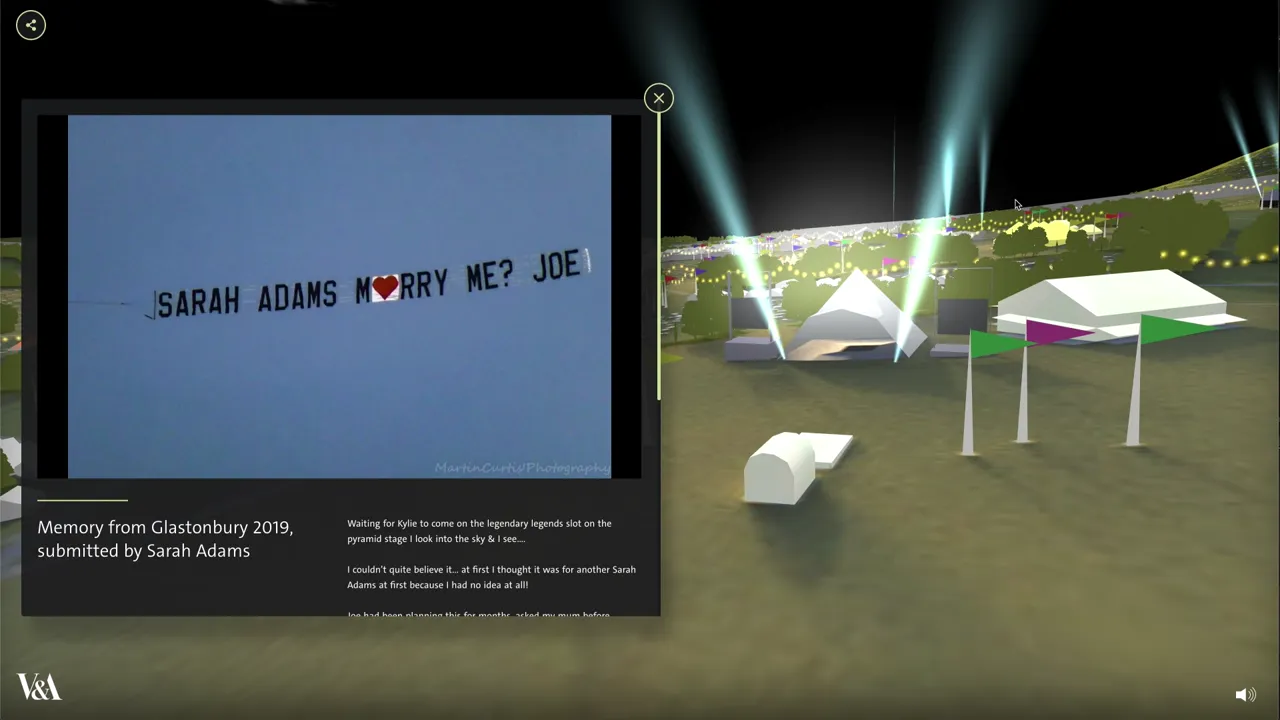Click the MartinCurtisPhotography watermark
Image resolution: width=1280 pixels, height=720 pixels.
(522, 468)
